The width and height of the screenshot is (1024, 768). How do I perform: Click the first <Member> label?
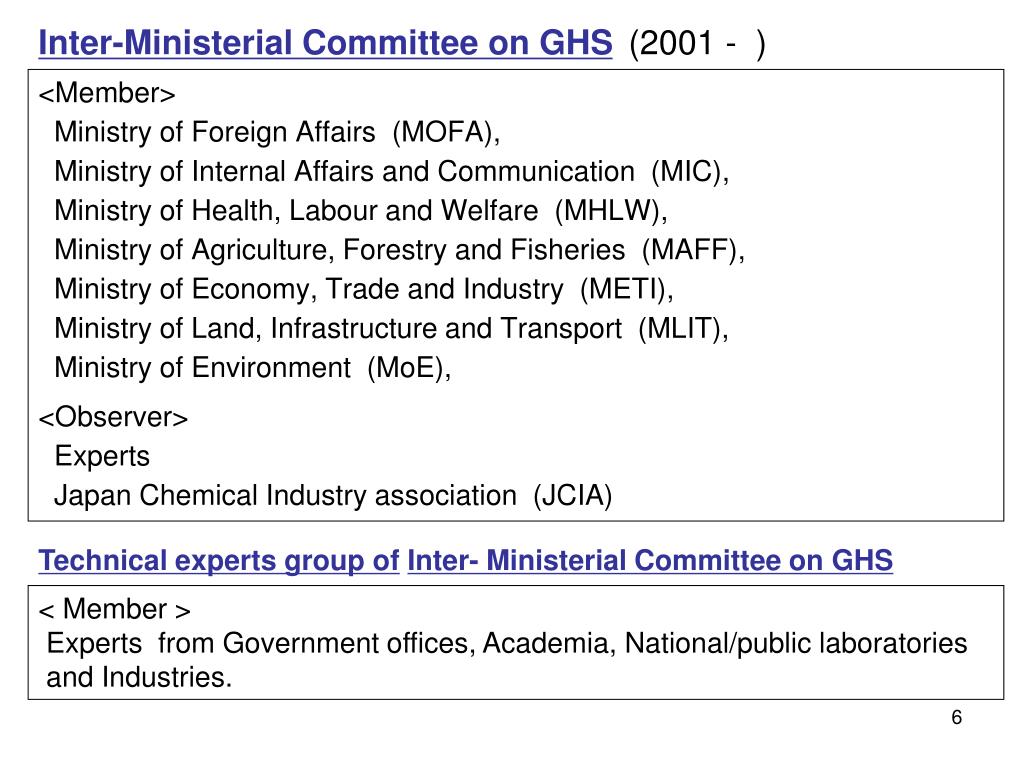[107, 93]
